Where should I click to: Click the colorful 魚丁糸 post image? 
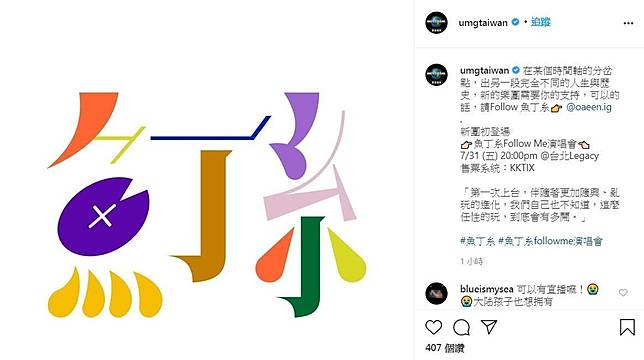(207, 180)
